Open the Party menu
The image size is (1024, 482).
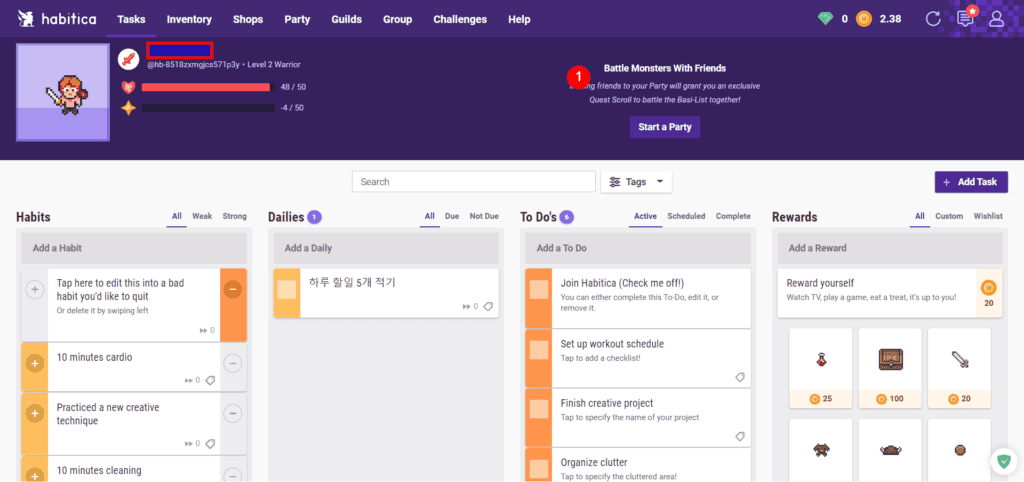297,19
